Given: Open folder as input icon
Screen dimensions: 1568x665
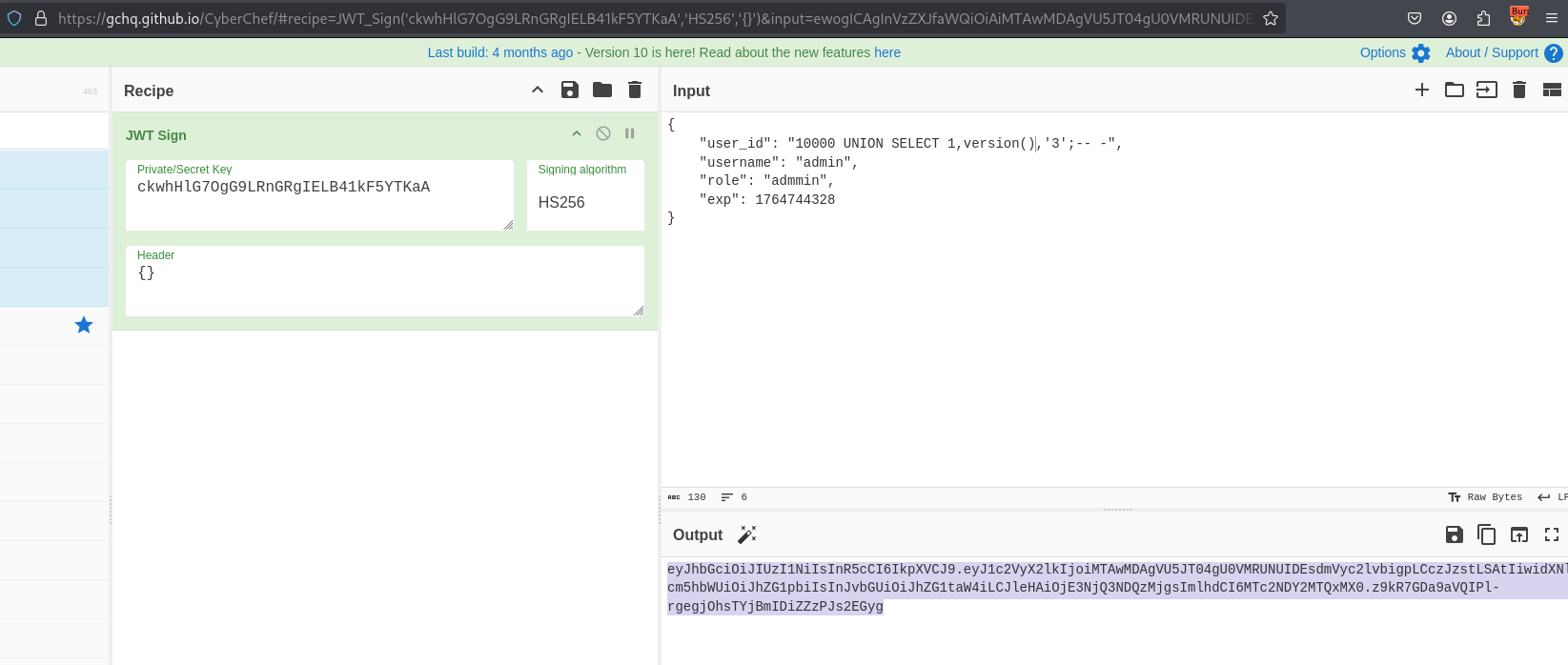Looking at the screenshot, I should coord(1455,90).
